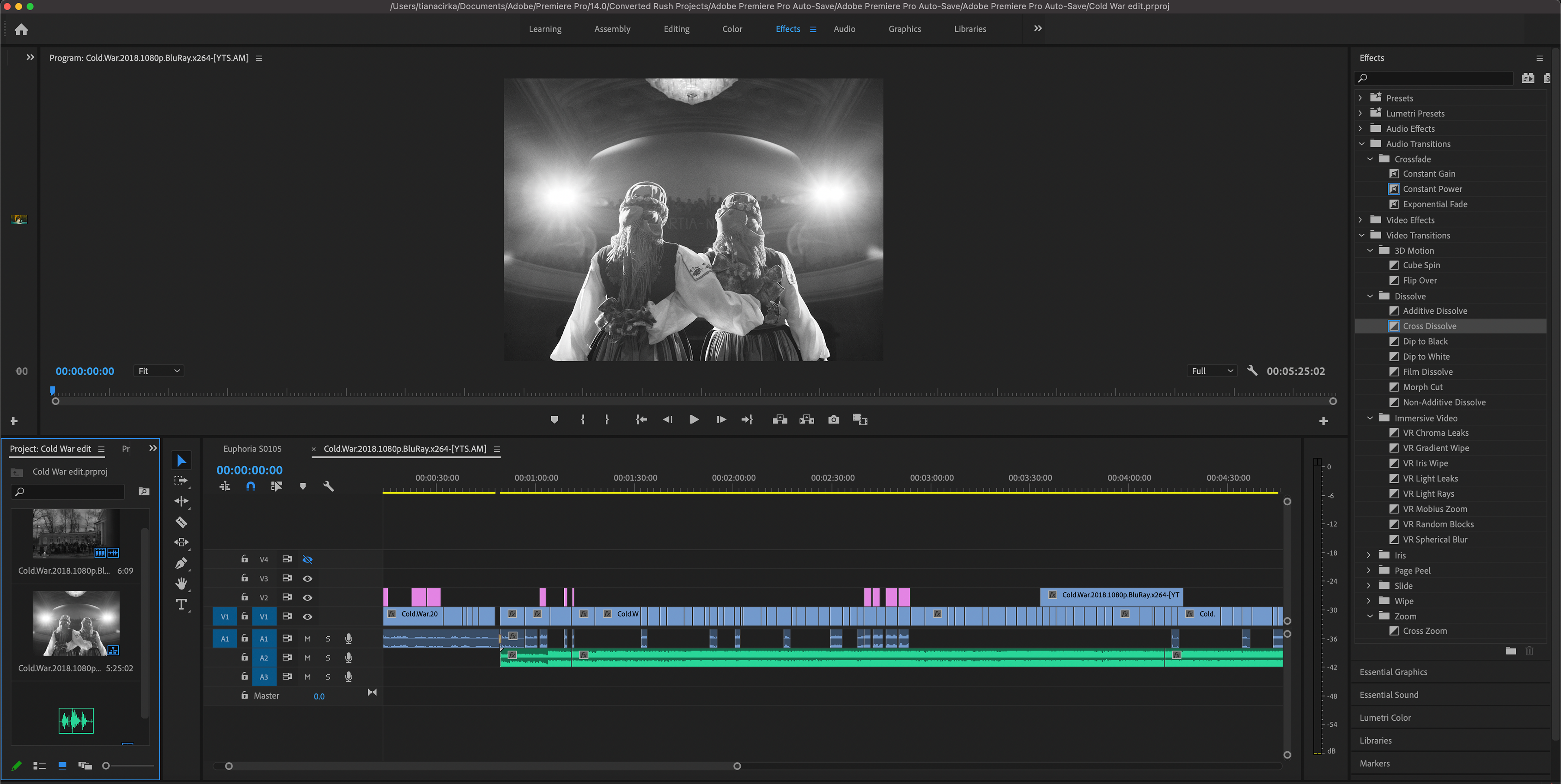Open program monitor settings wrench
The image size is (1561, 784).
1252,370
